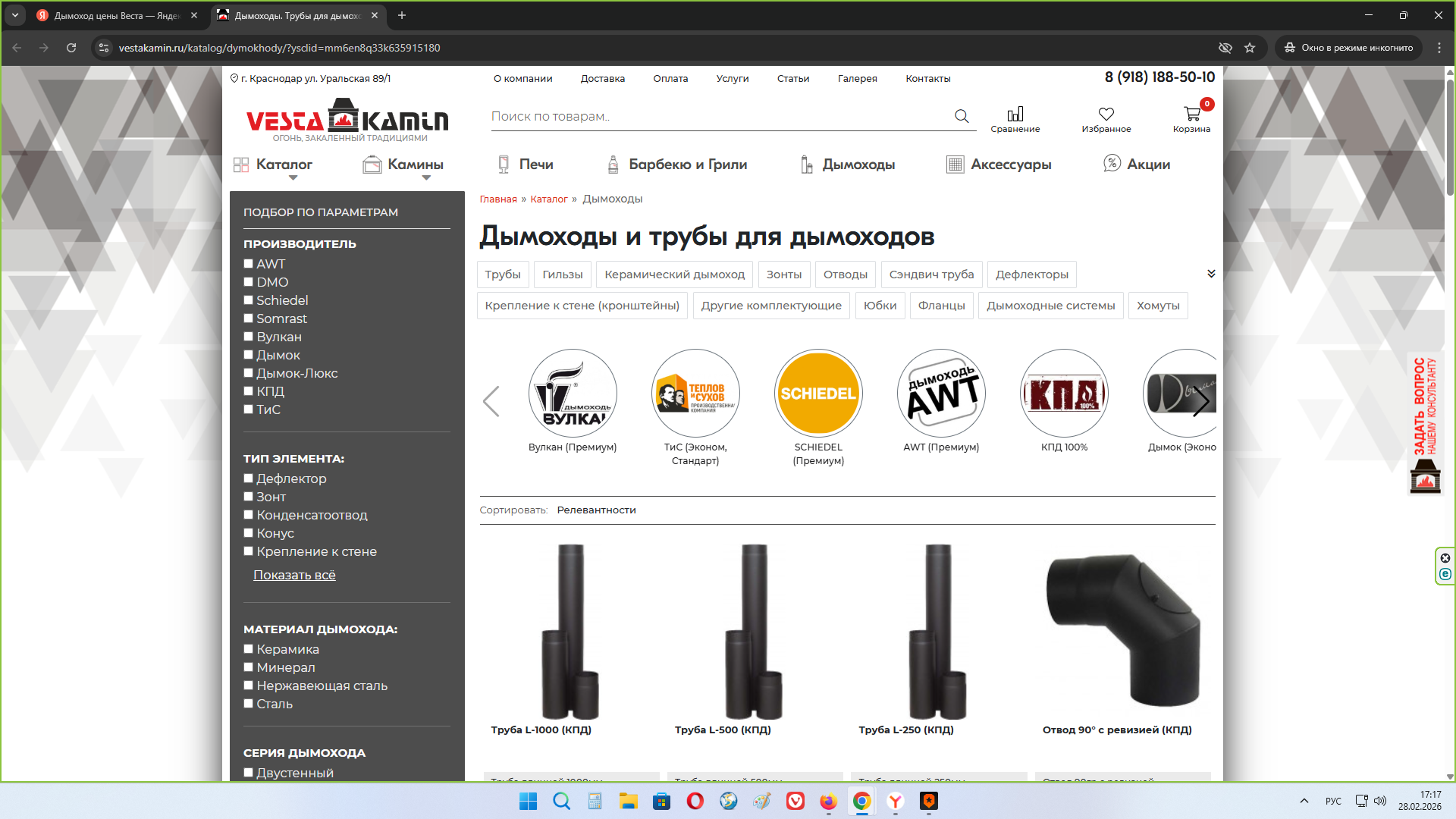Expand the category tags with double chevron
The width and height of the screenshot is (1456, 819).
[x=1211, y=274]
